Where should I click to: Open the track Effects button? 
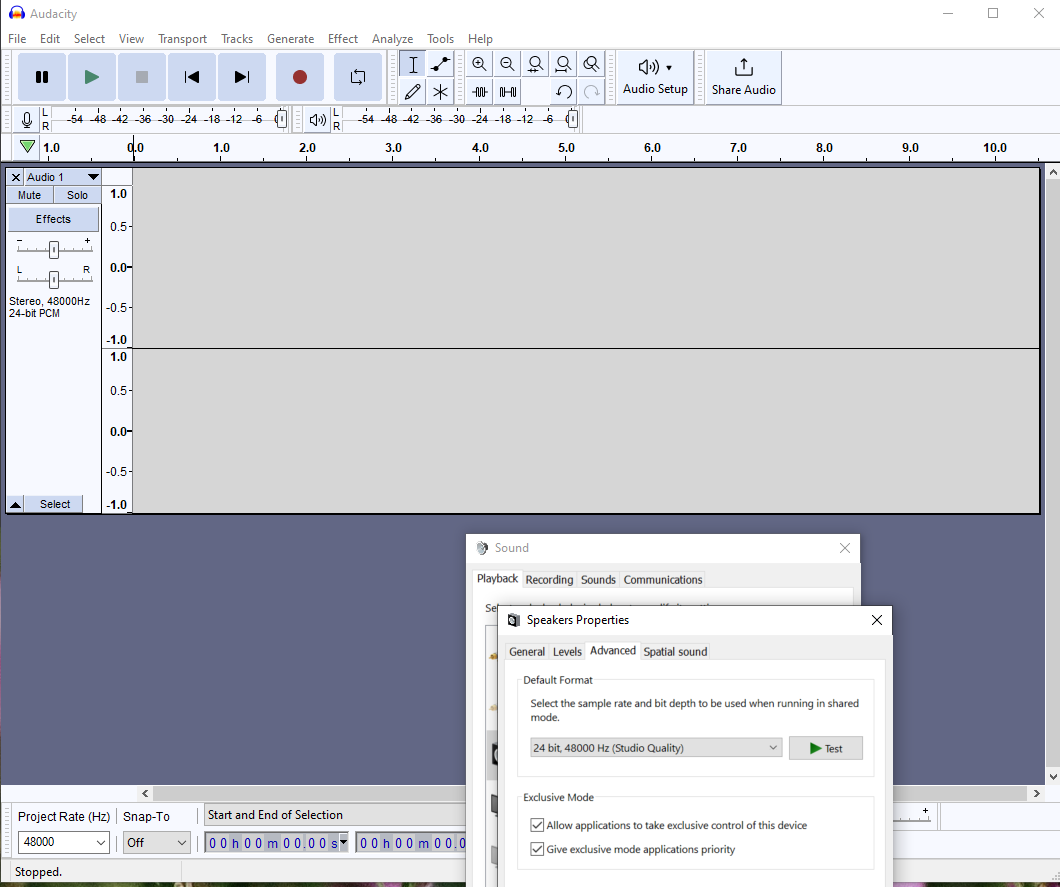54,219
